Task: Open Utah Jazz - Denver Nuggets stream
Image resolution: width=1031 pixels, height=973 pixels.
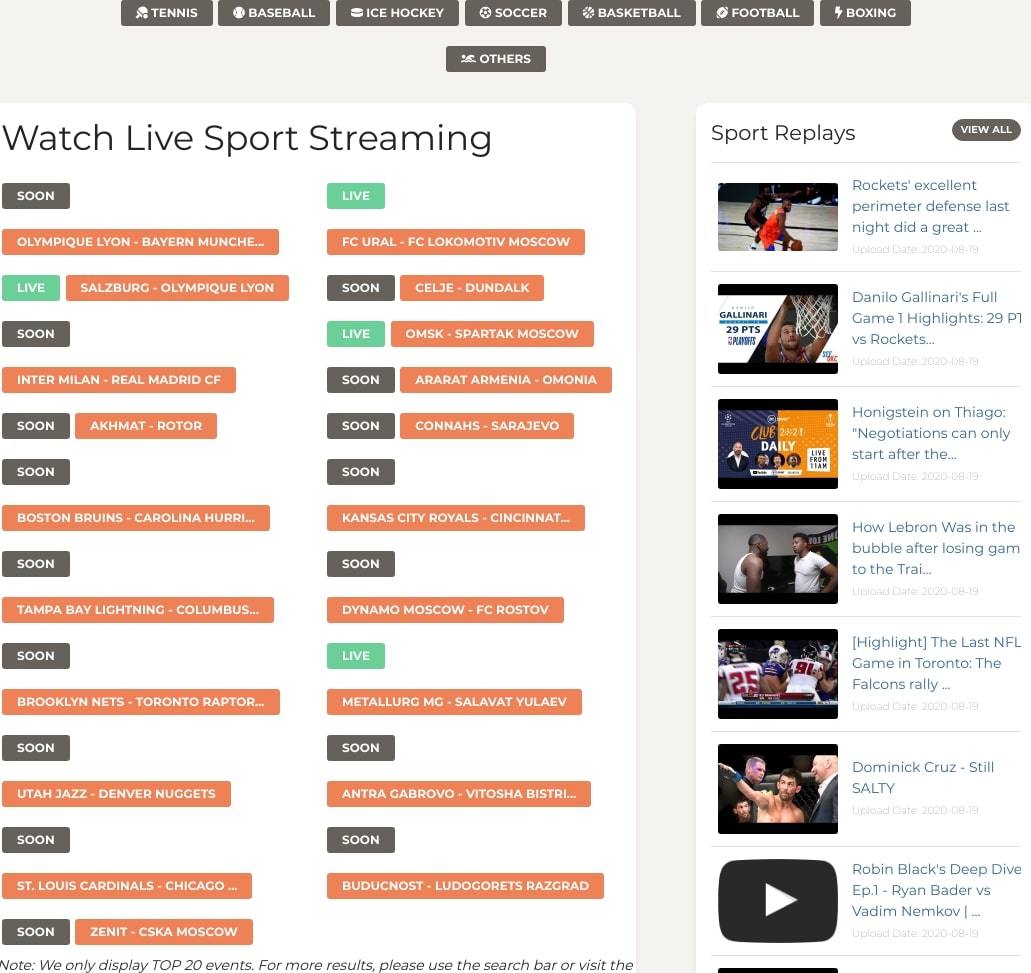Action: point(116,794)
